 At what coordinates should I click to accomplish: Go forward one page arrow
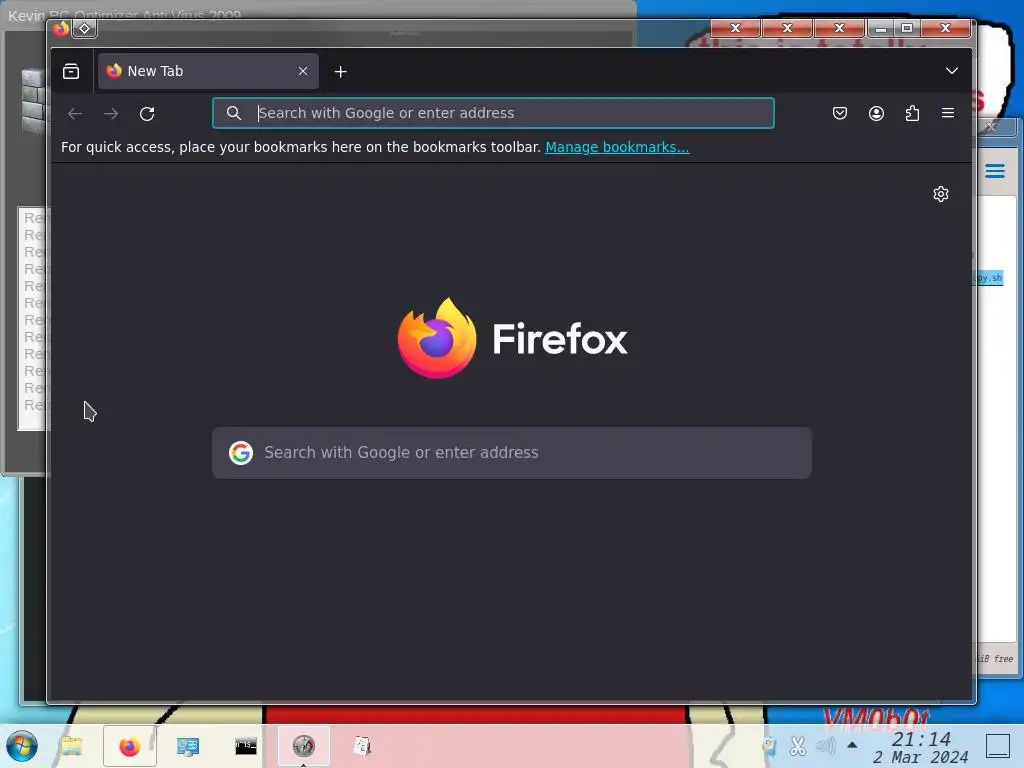coord(111,114)
